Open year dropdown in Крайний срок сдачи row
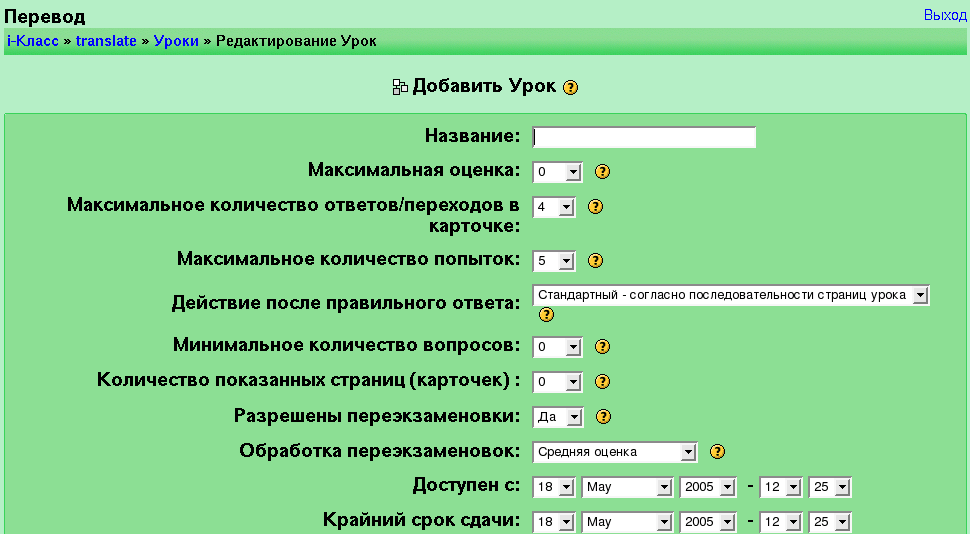 [707, 522]
